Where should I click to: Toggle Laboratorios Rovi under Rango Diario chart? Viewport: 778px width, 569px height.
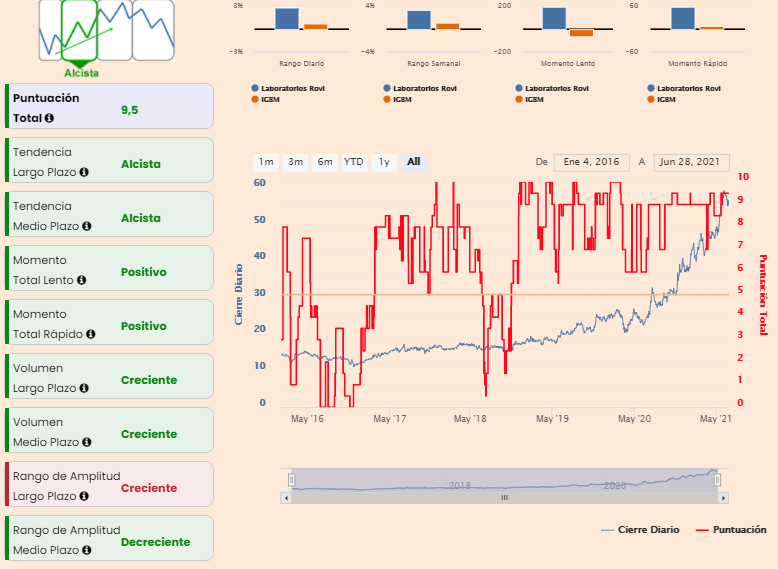(288, 88)
